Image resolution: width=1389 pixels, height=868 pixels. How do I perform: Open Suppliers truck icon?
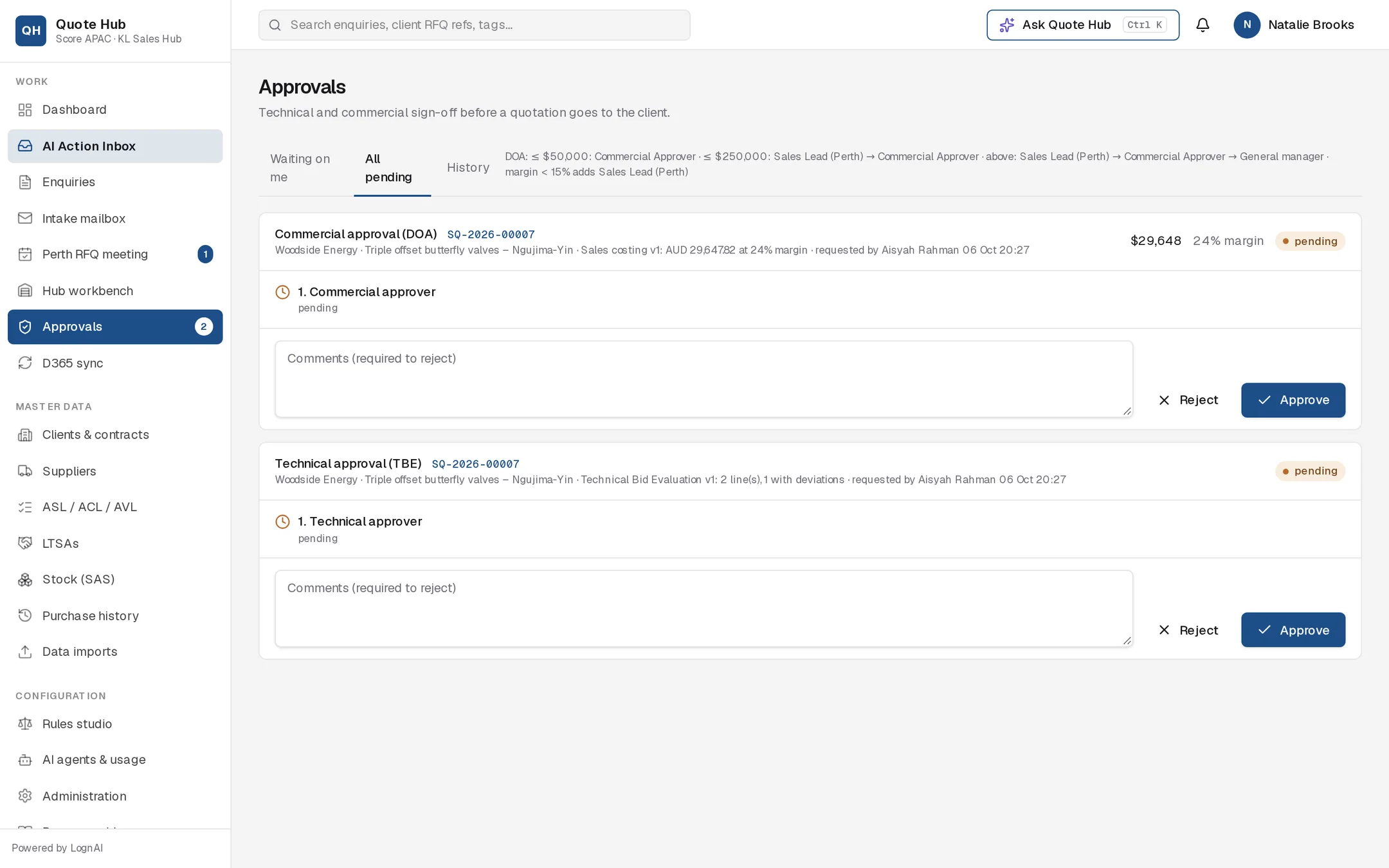(x=25, y=471)
